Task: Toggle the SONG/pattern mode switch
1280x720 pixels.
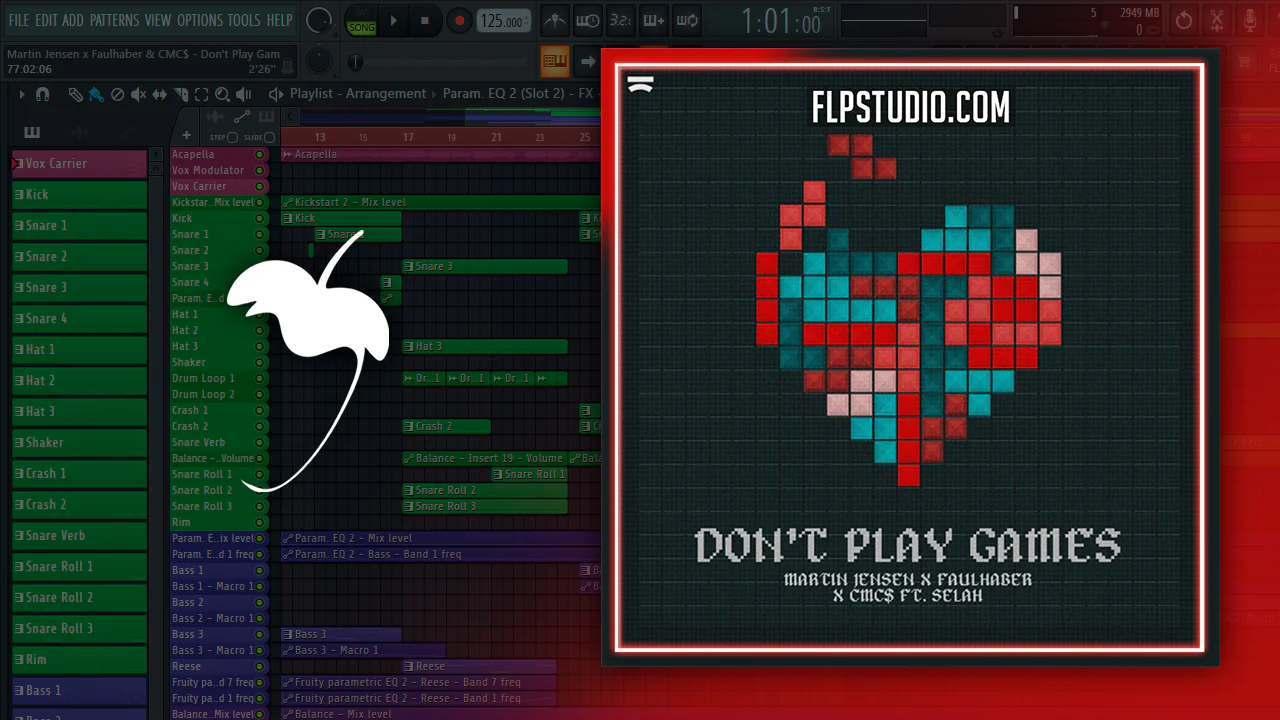Action: pos(361,21)
